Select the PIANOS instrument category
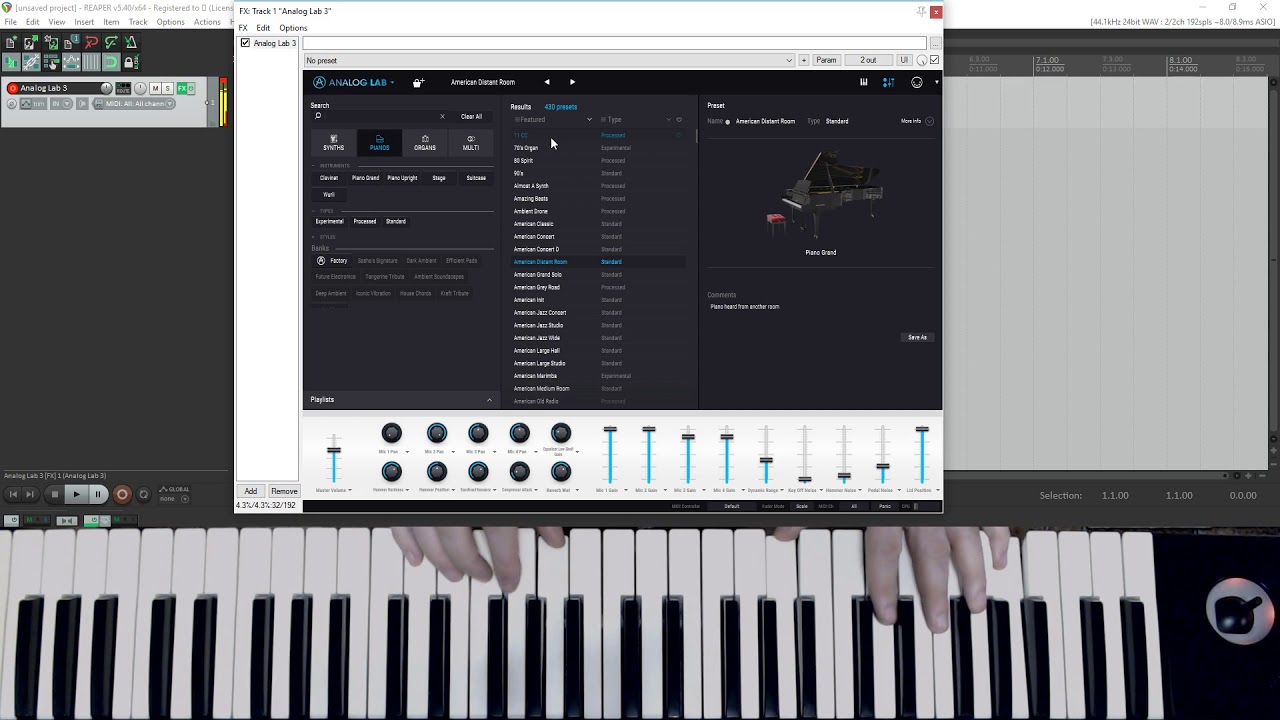Viewport: 1280px width, 720px height. point(379,143)
